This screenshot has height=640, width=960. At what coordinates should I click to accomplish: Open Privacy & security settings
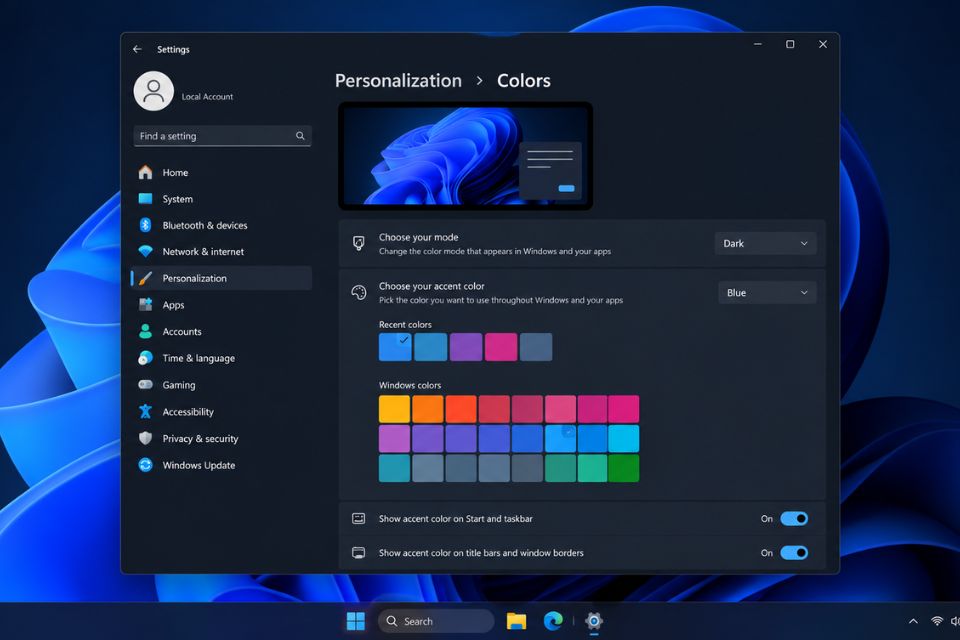[221, 438]
